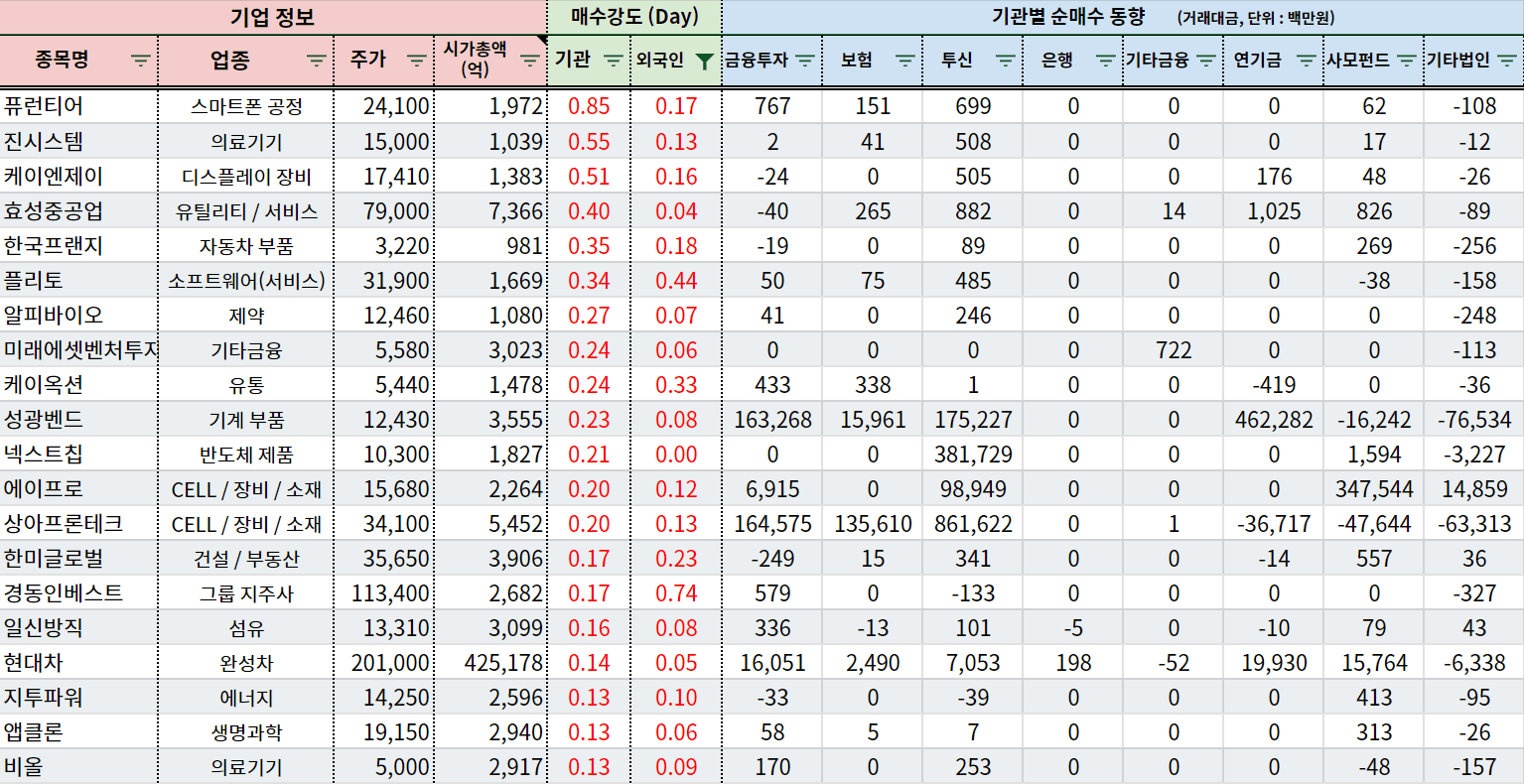Select stock name cell 미래에셋벤처투자

(x=78, y=349)
